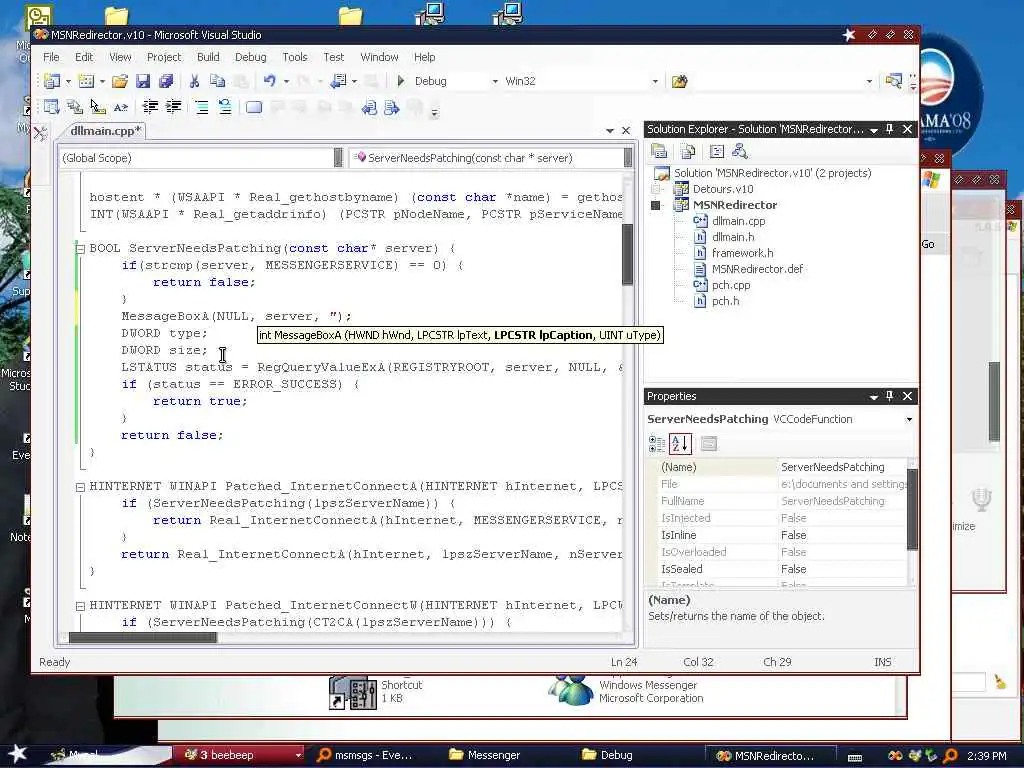The height and width of the screenshot is (768, 1024).
Task: Open the Edit menu
Action: pyautogui.click(x=84, y=57)
